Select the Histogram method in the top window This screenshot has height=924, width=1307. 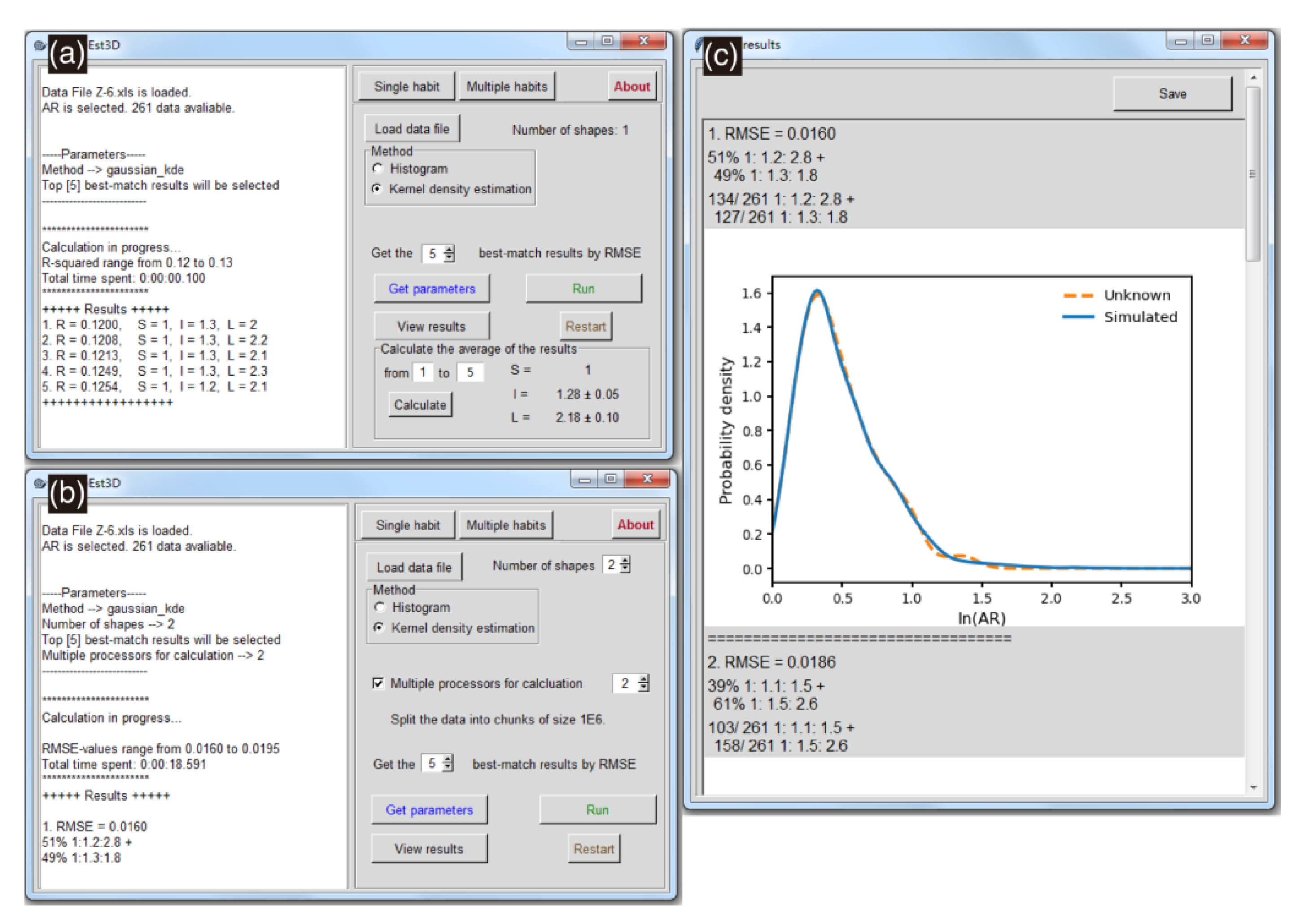coord(377,169)
